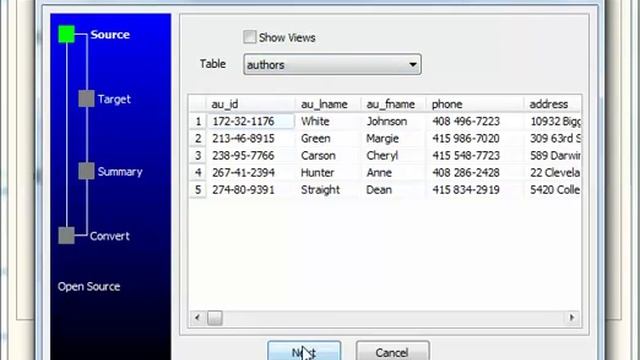Select row header number 4

[198, 173]
